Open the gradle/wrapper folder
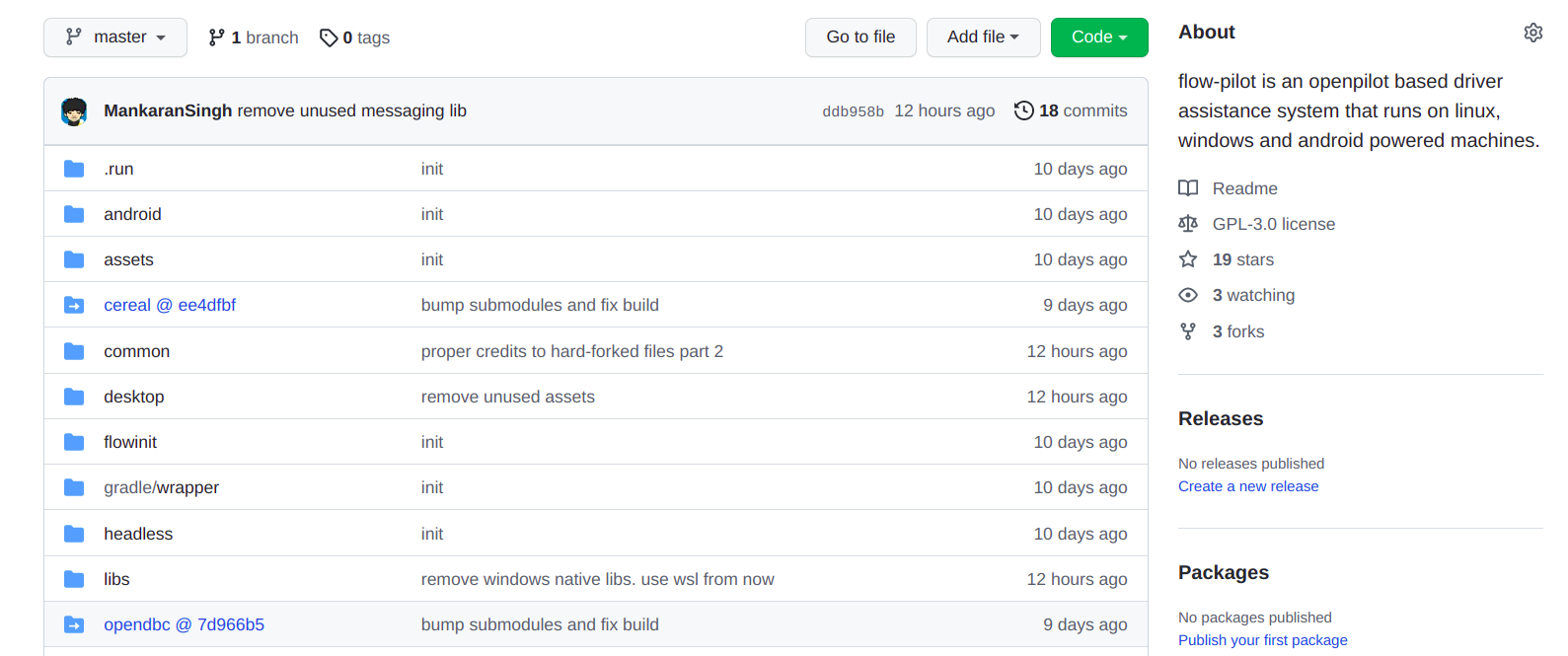Viewport: 1568px width, 656px height. pos(162,487)
